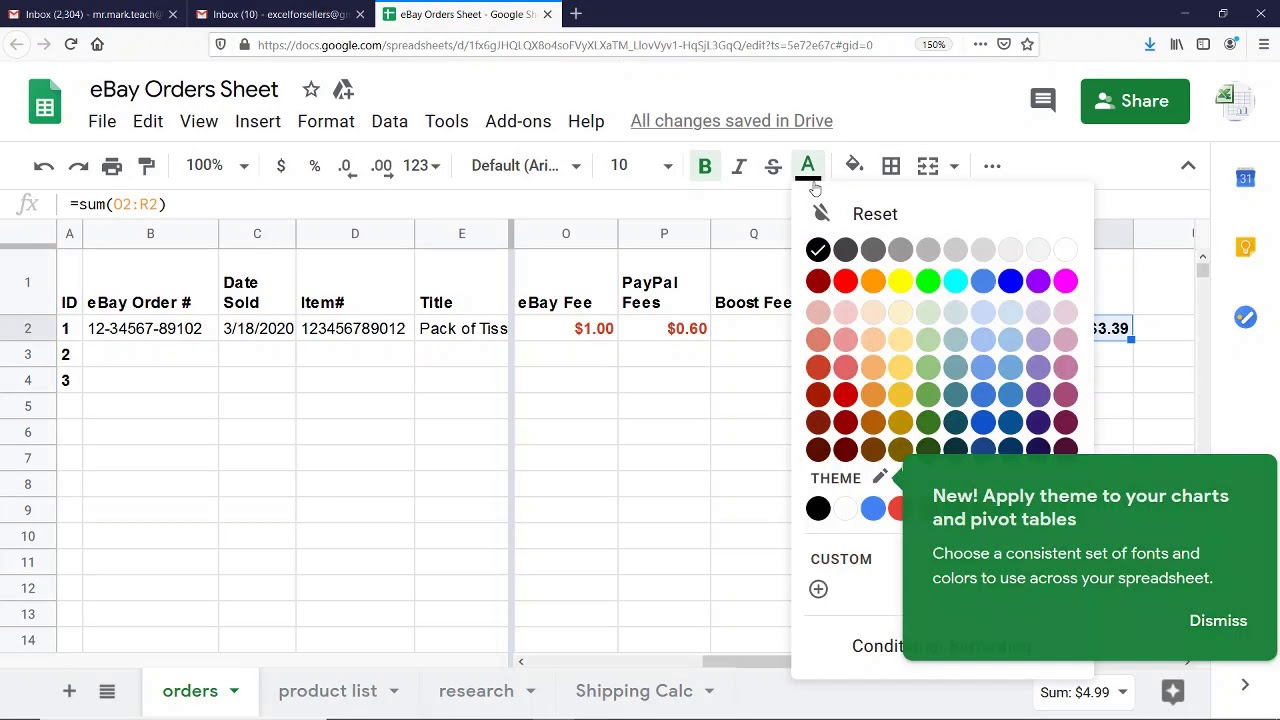Open the fill color bucket
1280x720 pixels.
tap(854, 166)
